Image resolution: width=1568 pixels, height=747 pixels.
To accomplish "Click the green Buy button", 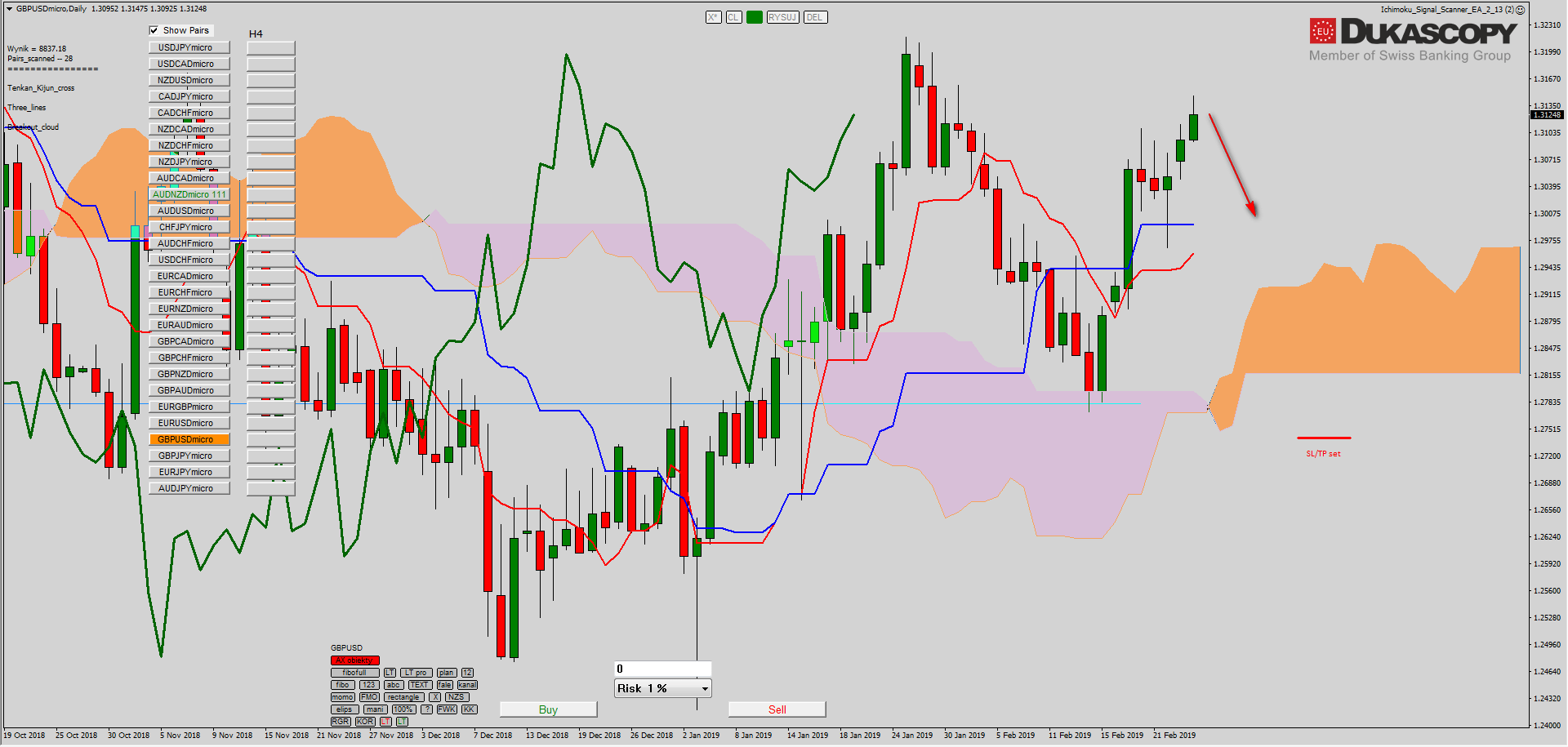I will 548,709.
